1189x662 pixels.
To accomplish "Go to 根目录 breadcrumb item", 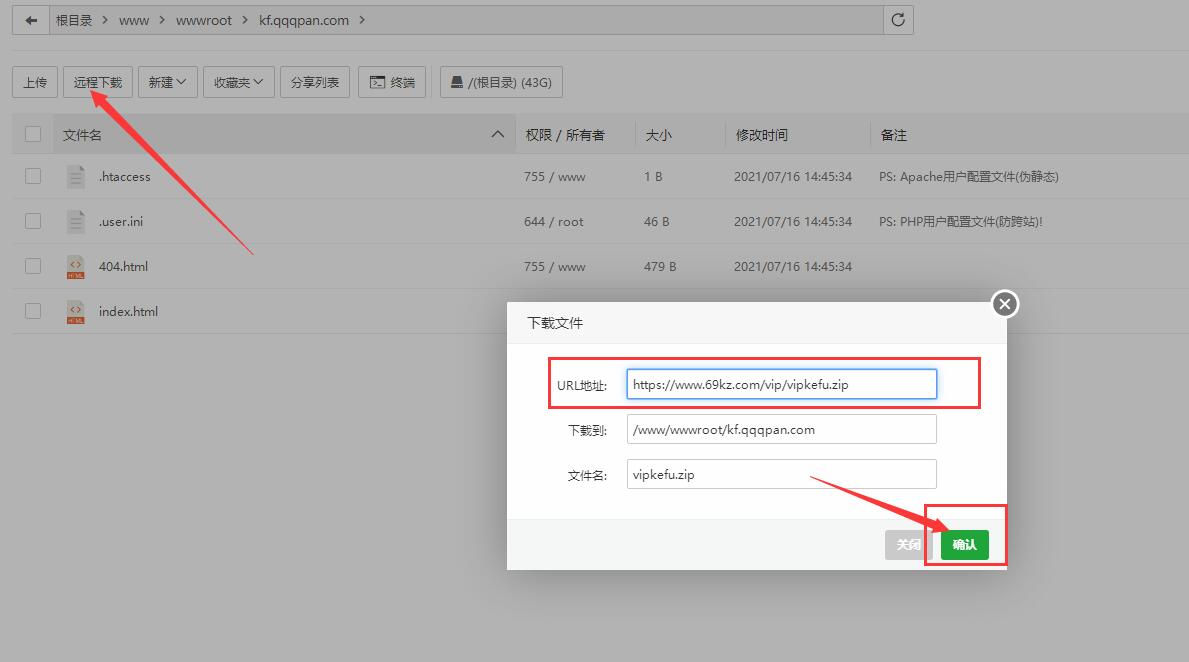I will click(74, 20).
